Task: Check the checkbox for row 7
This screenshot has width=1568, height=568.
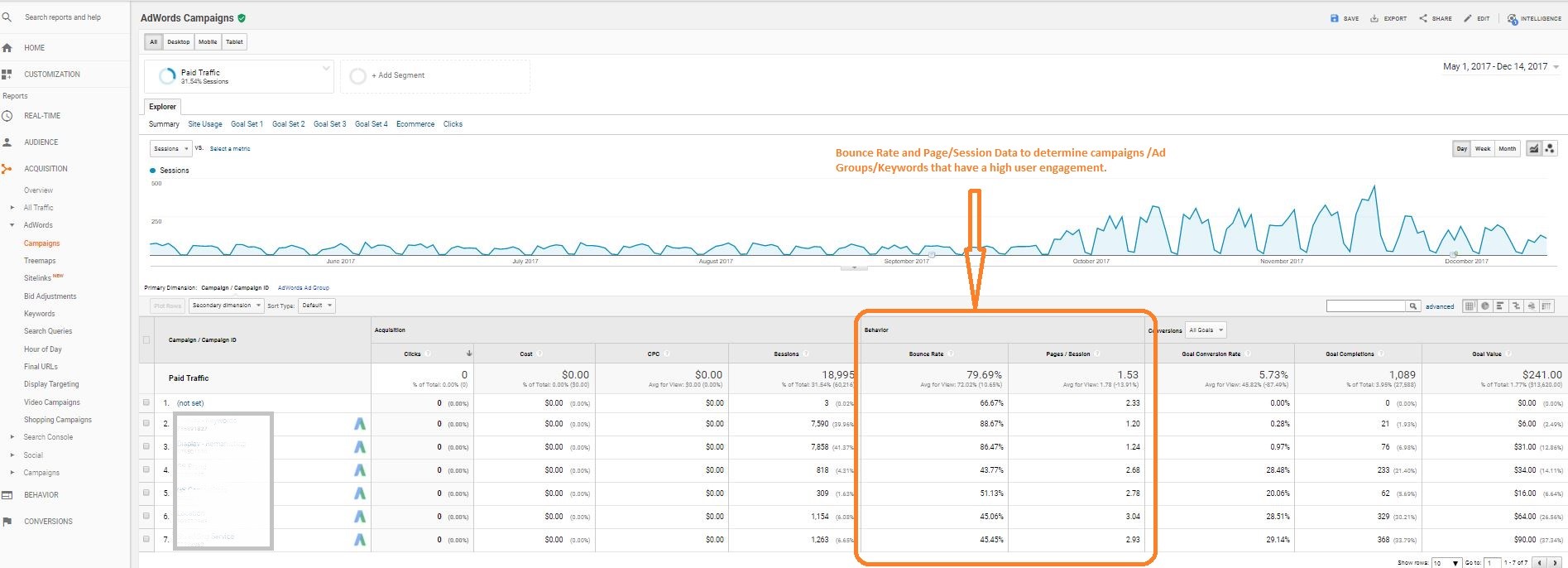Action: tap(146, 539)
